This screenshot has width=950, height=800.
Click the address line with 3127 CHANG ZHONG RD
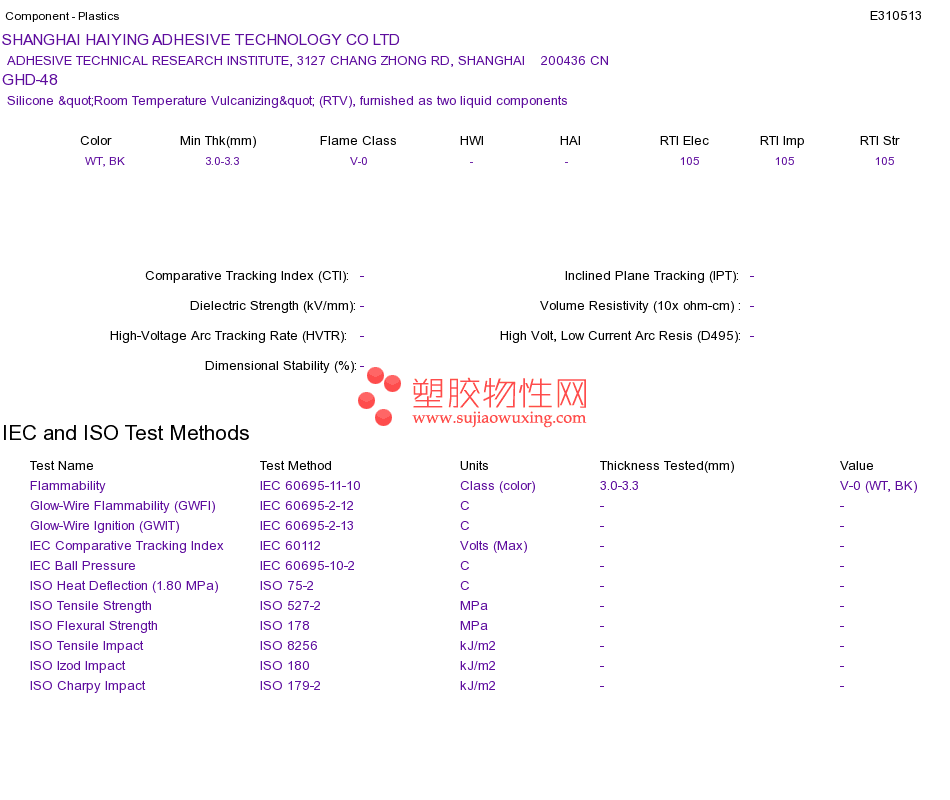pyautogui.click(x=308, y=61)
